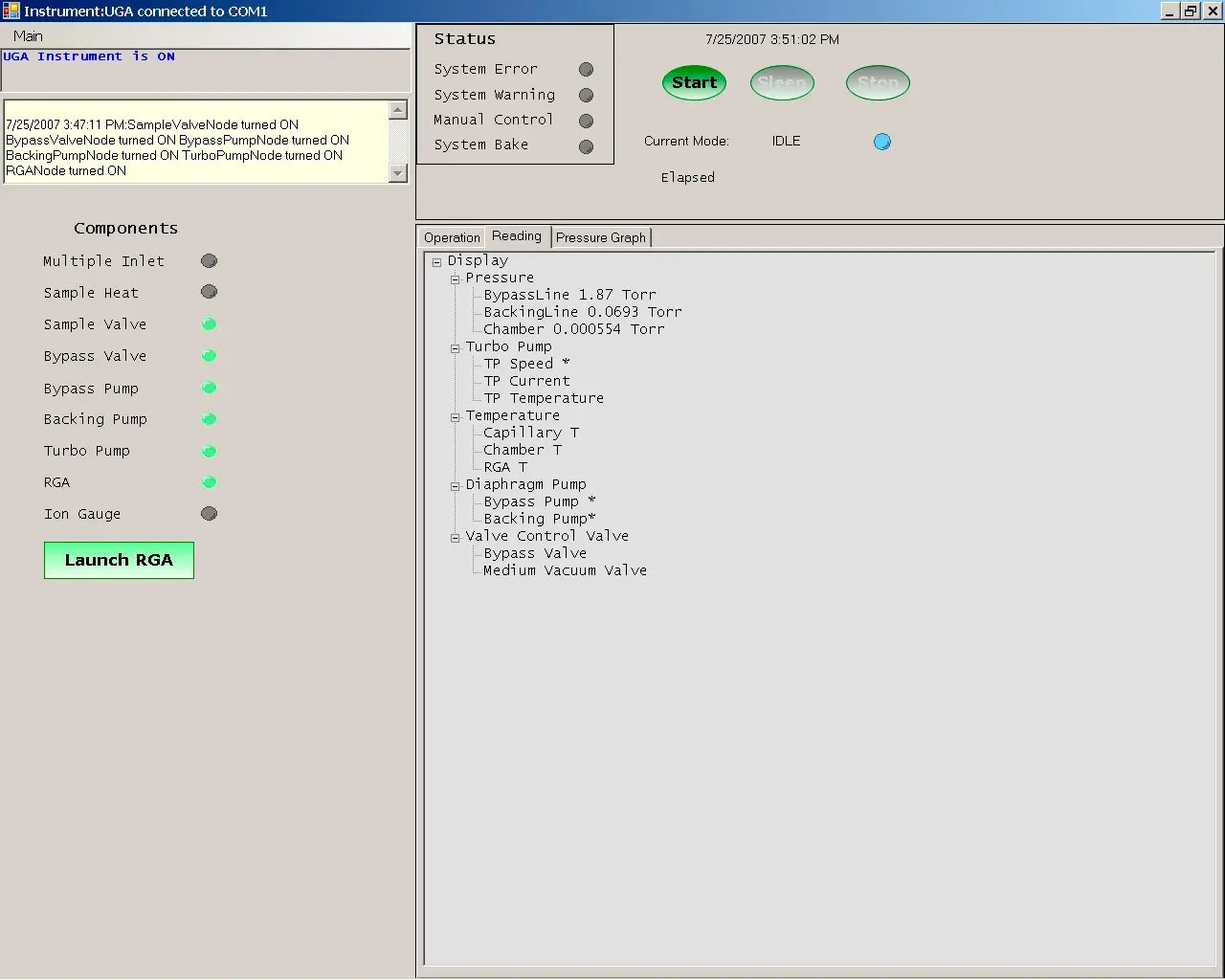1225x980 pixels.
Task: Click the System Bake status LED
Action: tap(586, 146)
